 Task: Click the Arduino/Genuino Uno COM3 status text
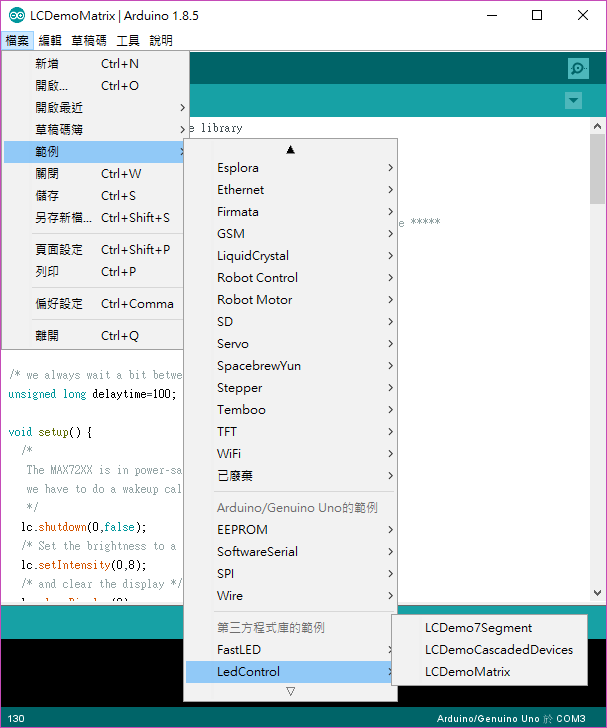pos(511,719)
